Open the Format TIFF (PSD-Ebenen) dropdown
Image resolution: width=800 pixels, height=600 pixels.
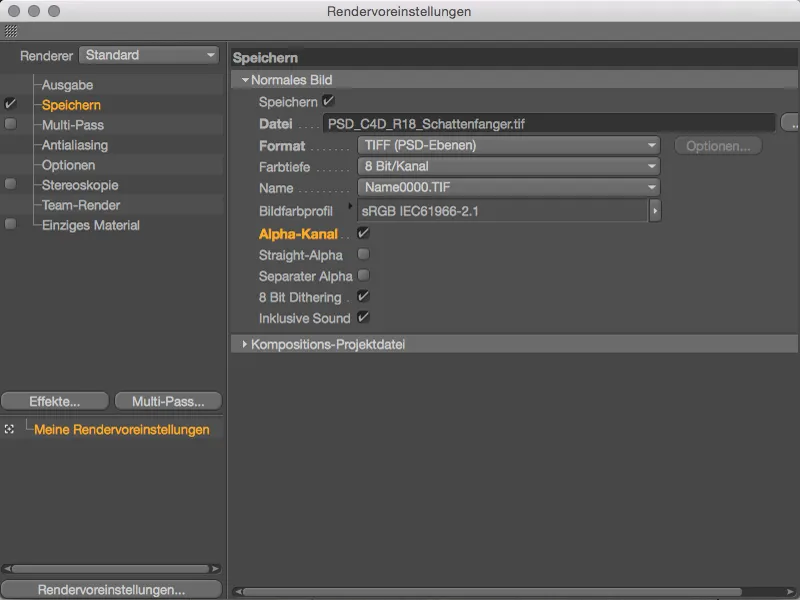point(509,145)
